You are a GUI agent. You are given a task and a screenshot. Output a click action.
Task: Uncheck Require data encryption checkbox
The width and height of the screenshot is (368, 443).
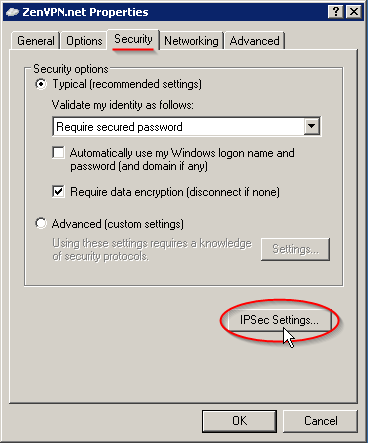tap(59, 192)
